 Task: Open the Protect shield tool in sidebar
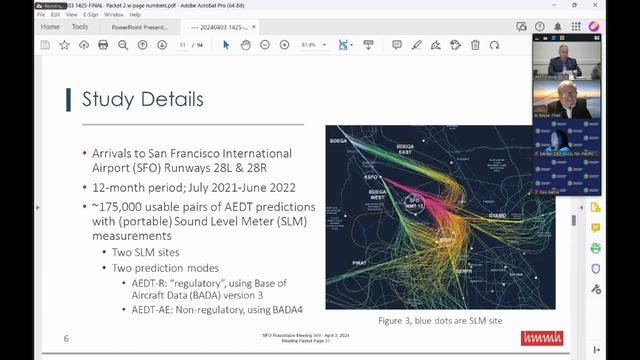(596, 269)
